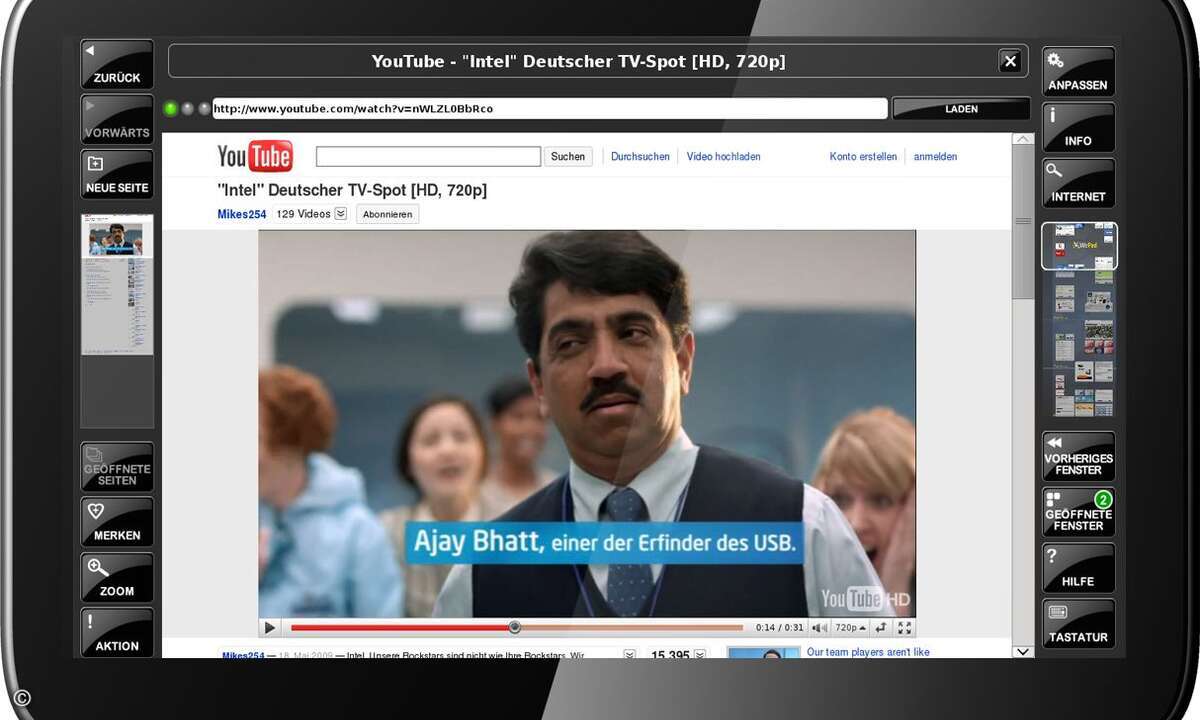Click the video title "Intel" Deutscher TV-Spot heading
Viewport: 1200px width, 720px height.
coord(352,190)
